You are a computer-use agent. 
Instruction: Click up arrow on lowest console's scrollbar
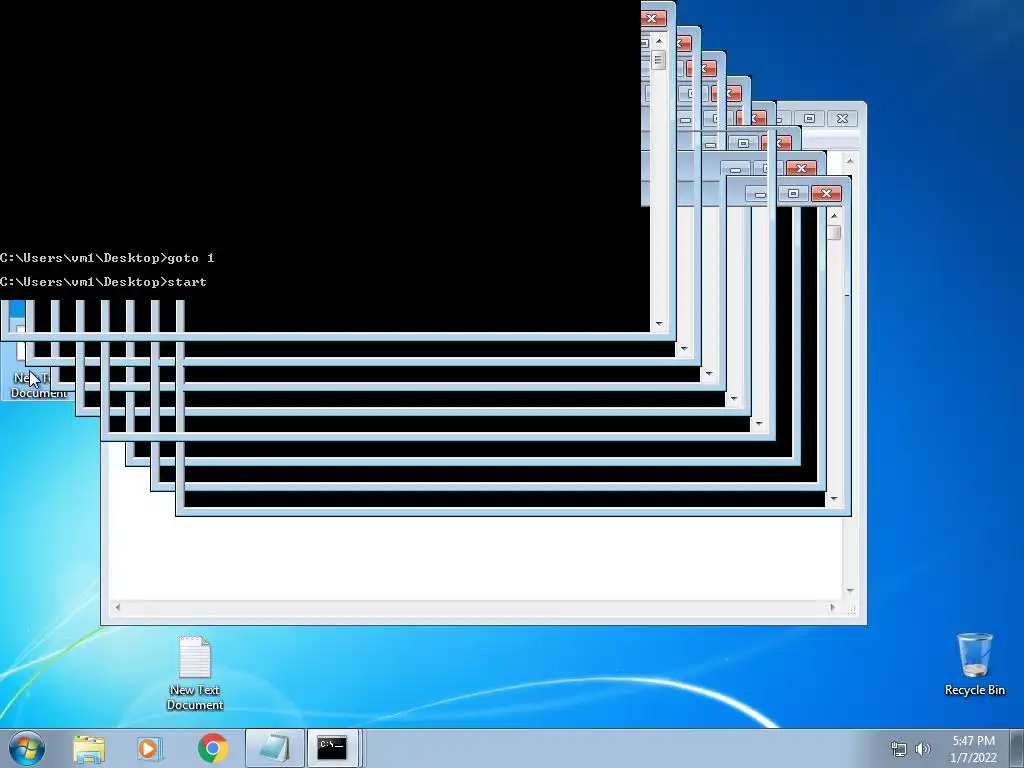[834, 216]
